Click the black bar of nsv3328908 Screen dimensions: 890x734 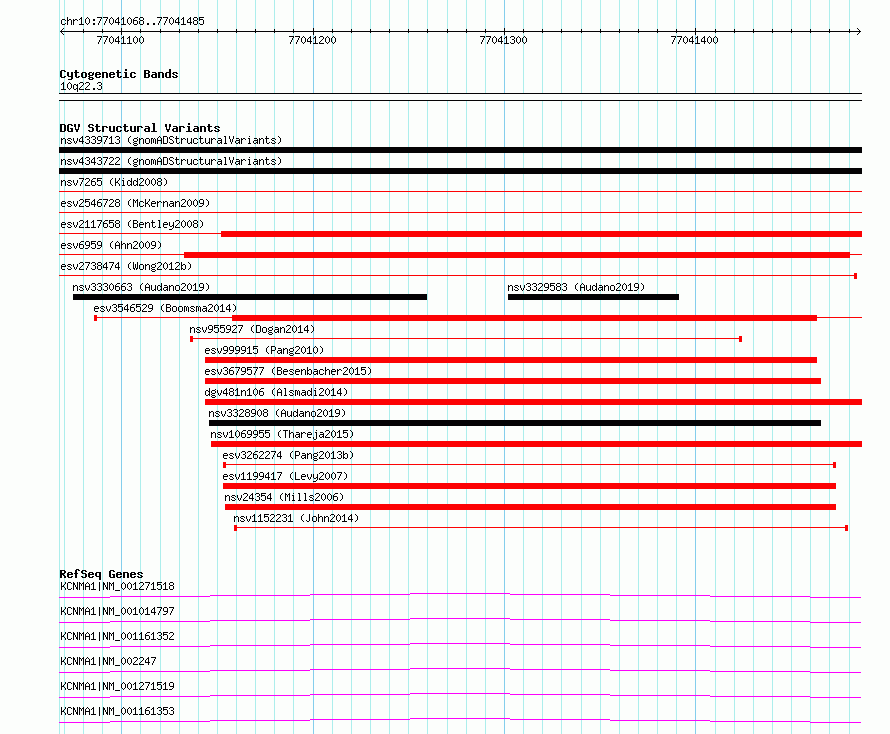click(515, 423)
